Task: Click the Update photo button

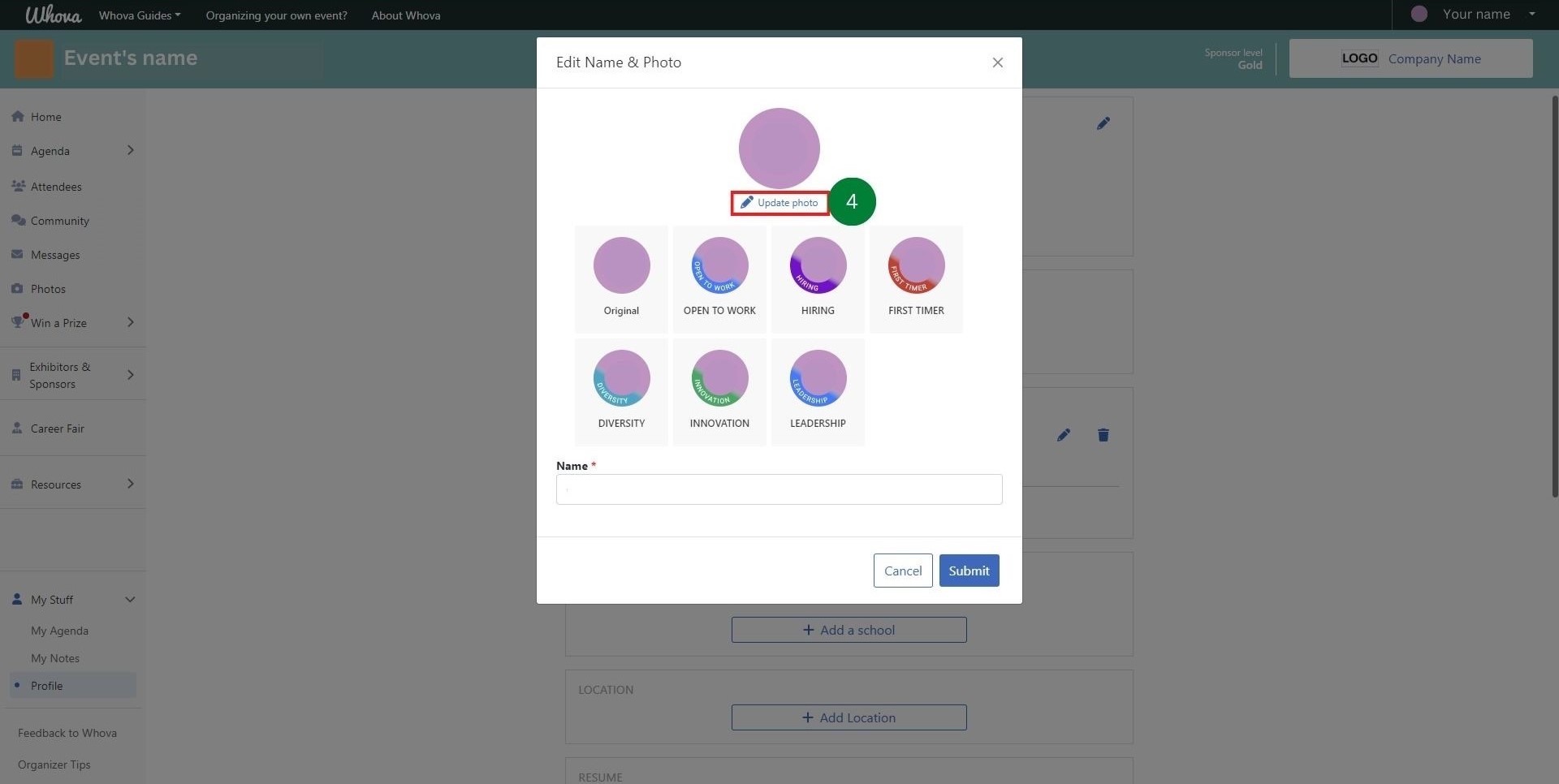Action: click(x=779, y=203)
